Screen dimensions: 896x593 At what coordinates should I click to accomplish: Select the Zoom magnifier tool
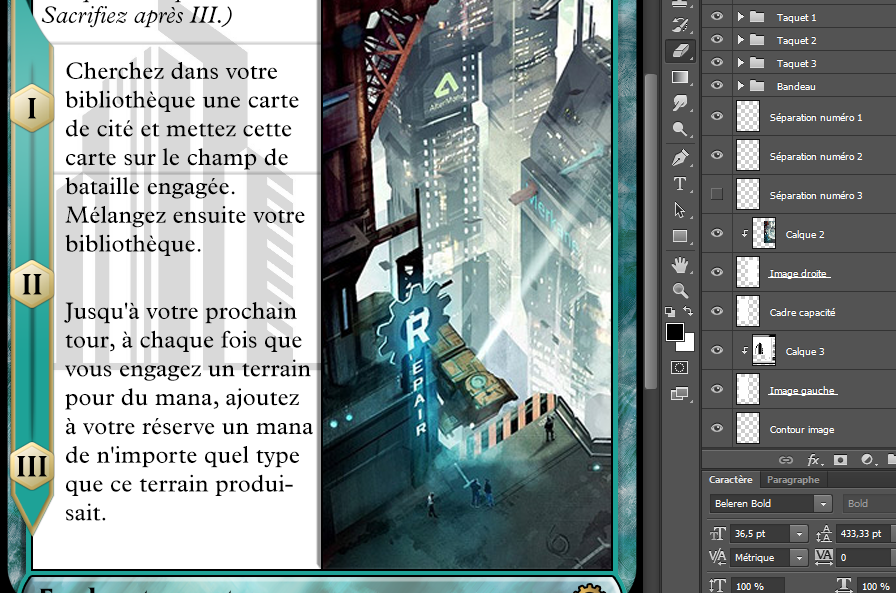(680, 291)
